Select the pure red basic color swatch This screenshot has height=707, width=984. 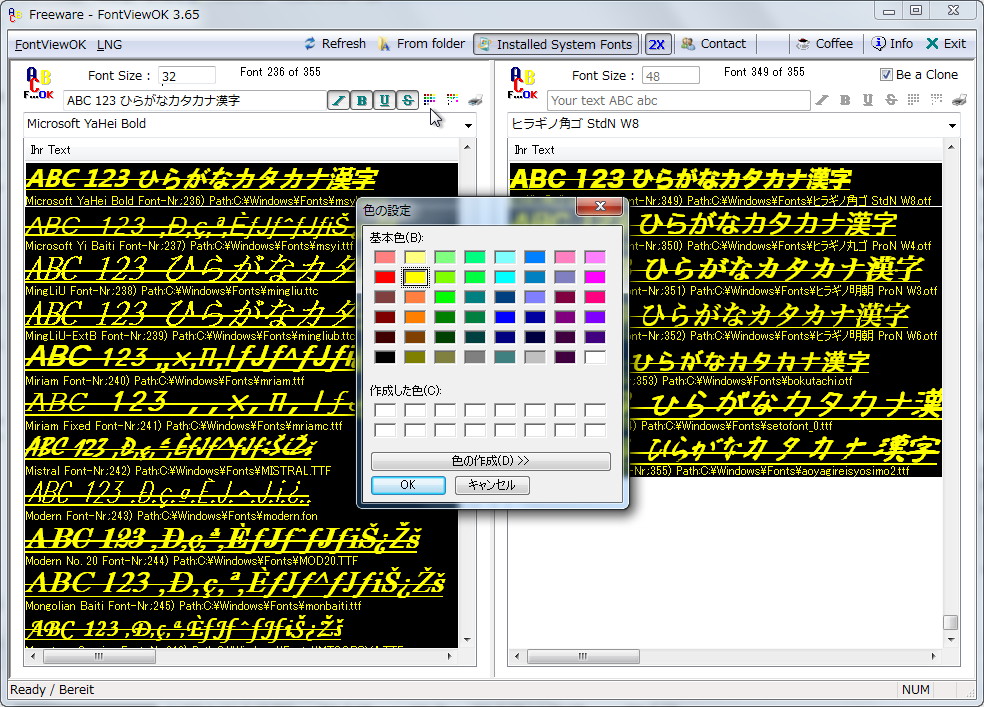(385, 277)
